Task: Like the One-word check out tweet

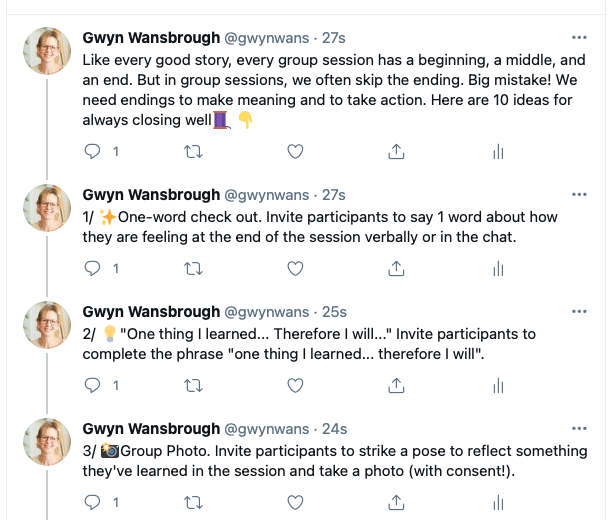Action: pyautogui.click(x=295, y=268)
